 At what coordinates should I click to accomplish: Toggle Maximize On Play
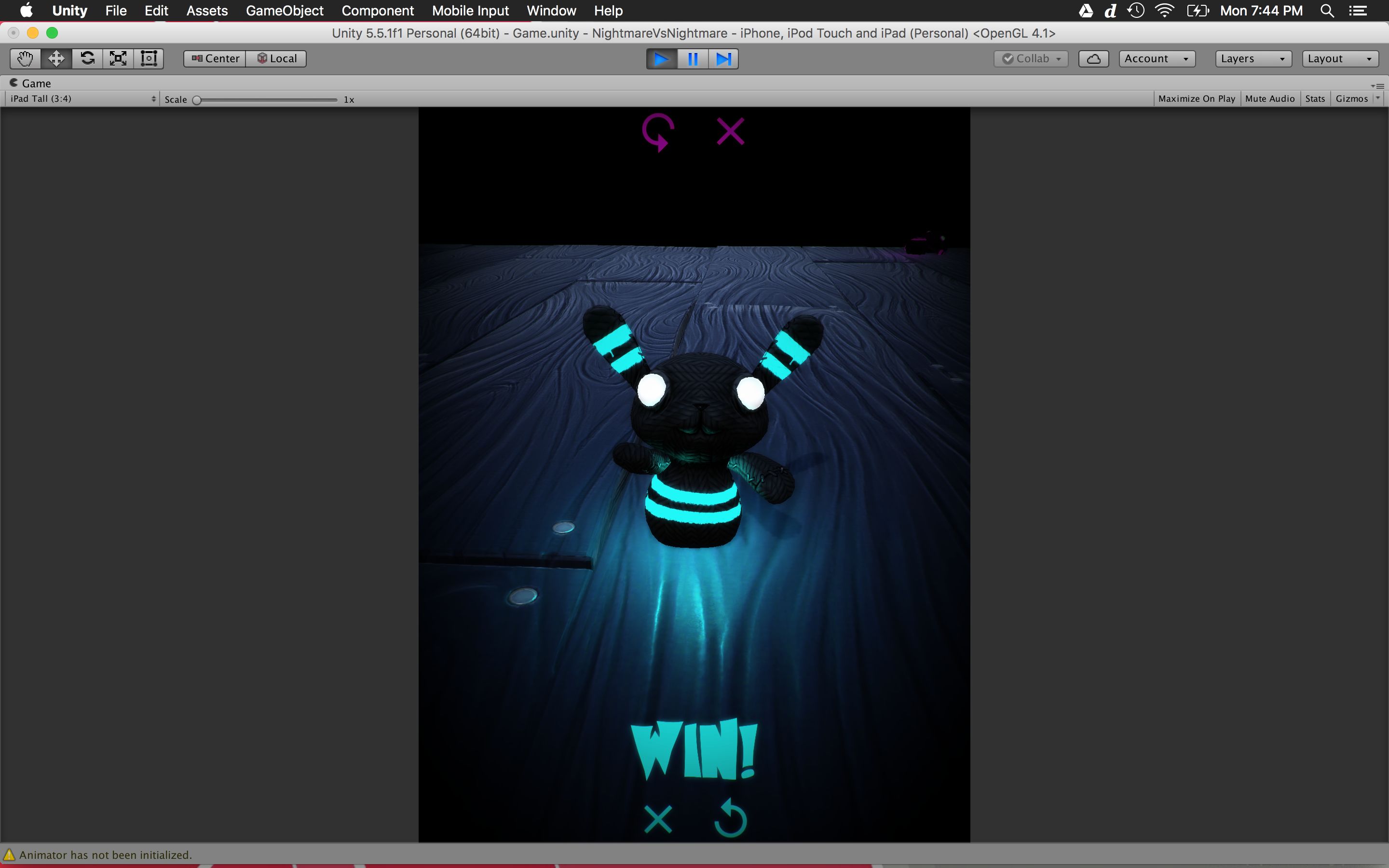pos(1196,99)
